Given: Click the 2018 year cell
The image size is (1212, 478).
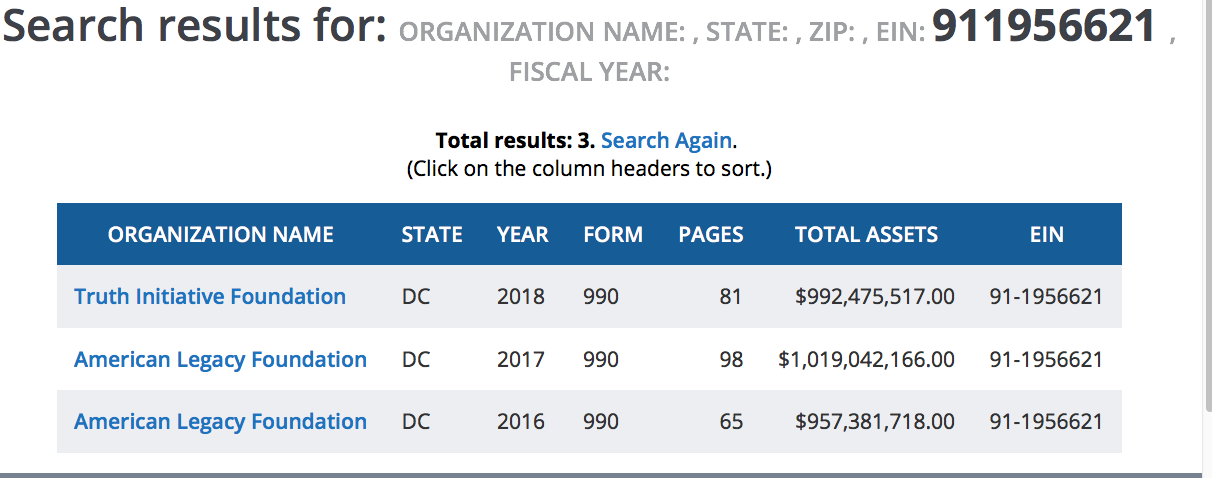Looking at the screenshot, I should [521, 297].
